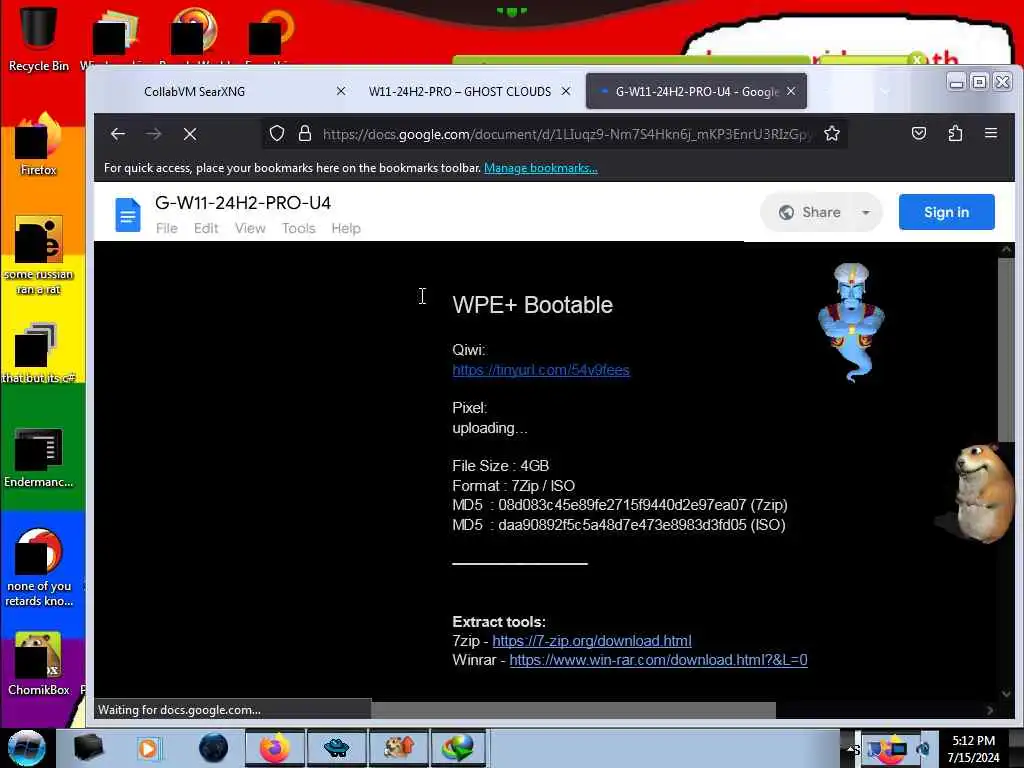This screenshot has height=768, width=1024.
Task: Click the ISO MD5 hash line
Action: click(x=619, y=525)
